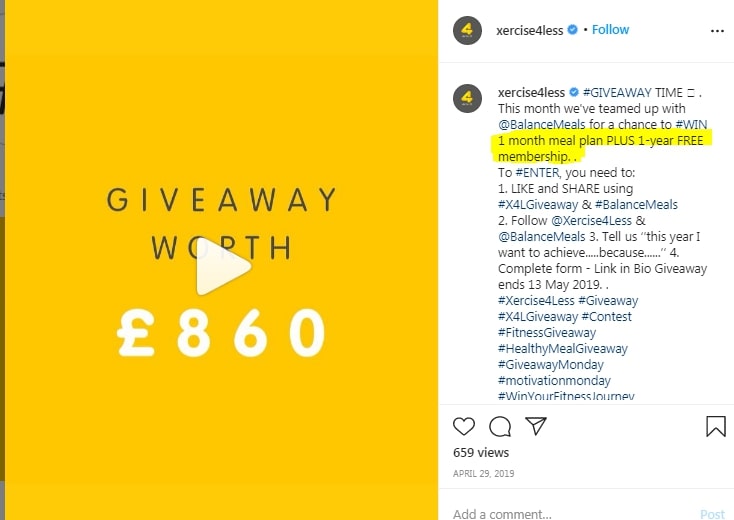Visit the @Xercise4Less mention link

click(591, 220)
